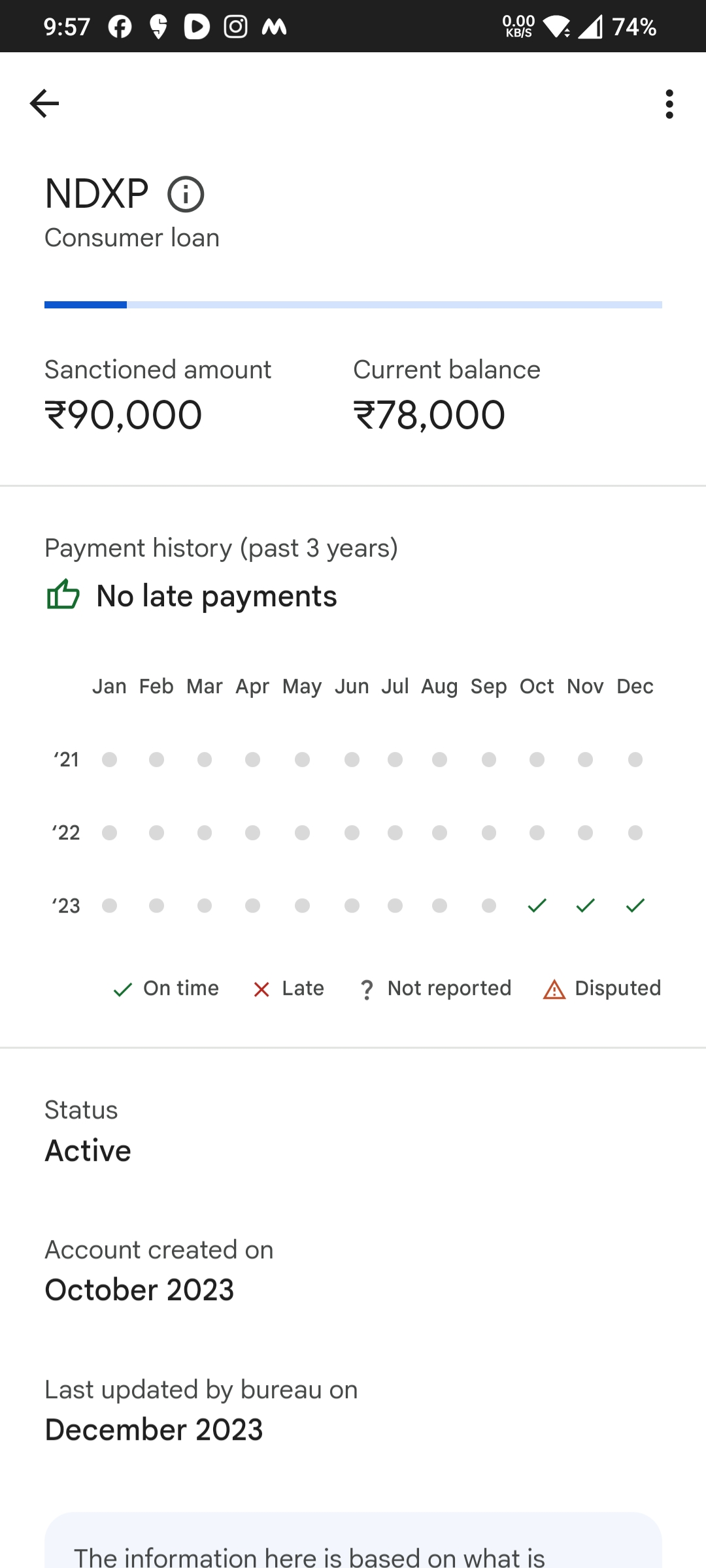
Task: Tap the Facebook notification in status bar
Action: (x=120, y=27)
